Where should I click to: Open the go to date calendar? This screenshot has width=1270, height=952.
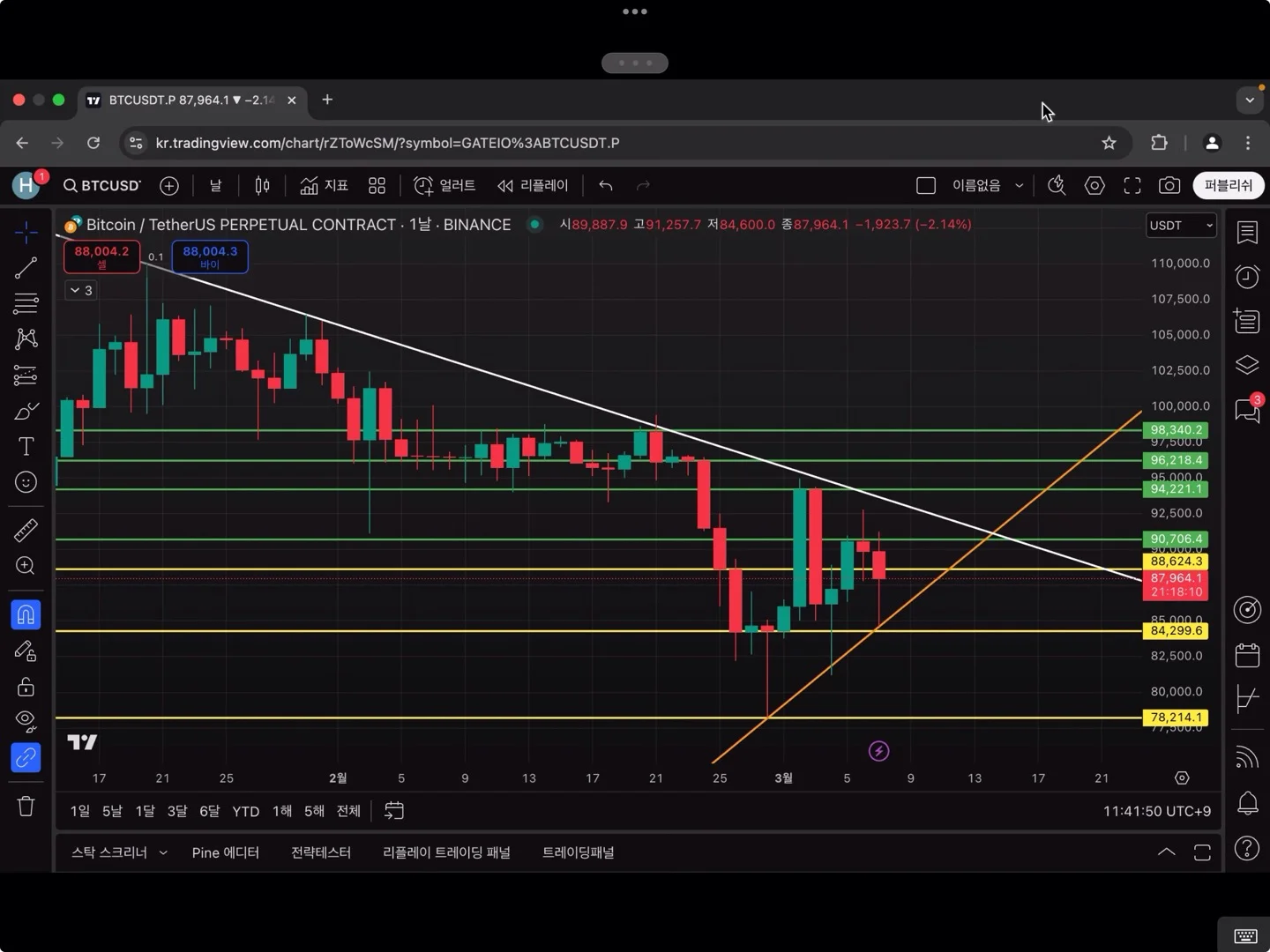click(x=394, y=811)
